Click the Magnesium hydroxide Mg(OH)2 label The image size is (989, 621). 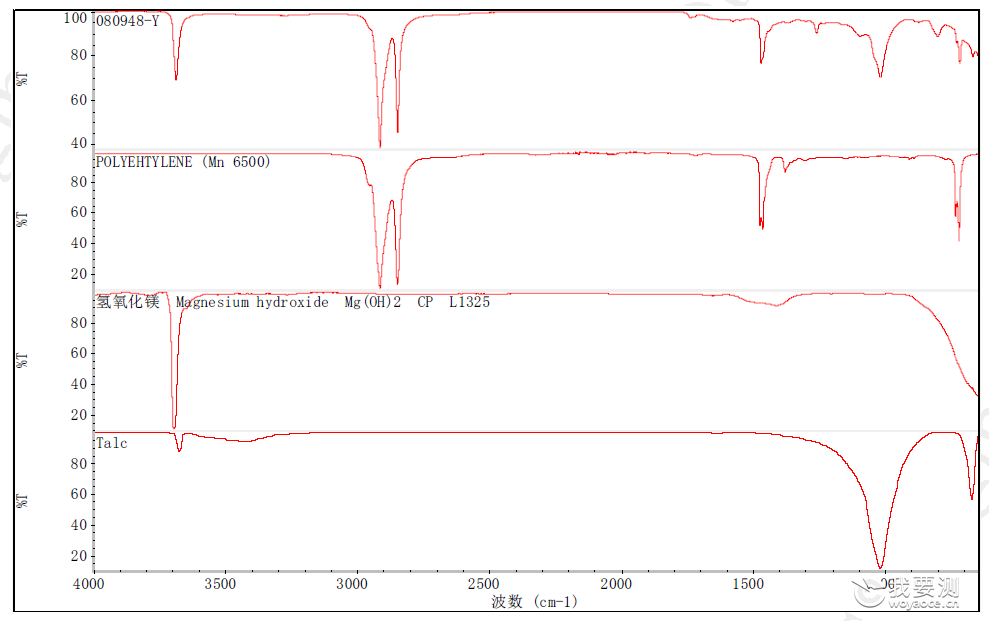click(x=288, y=302)
